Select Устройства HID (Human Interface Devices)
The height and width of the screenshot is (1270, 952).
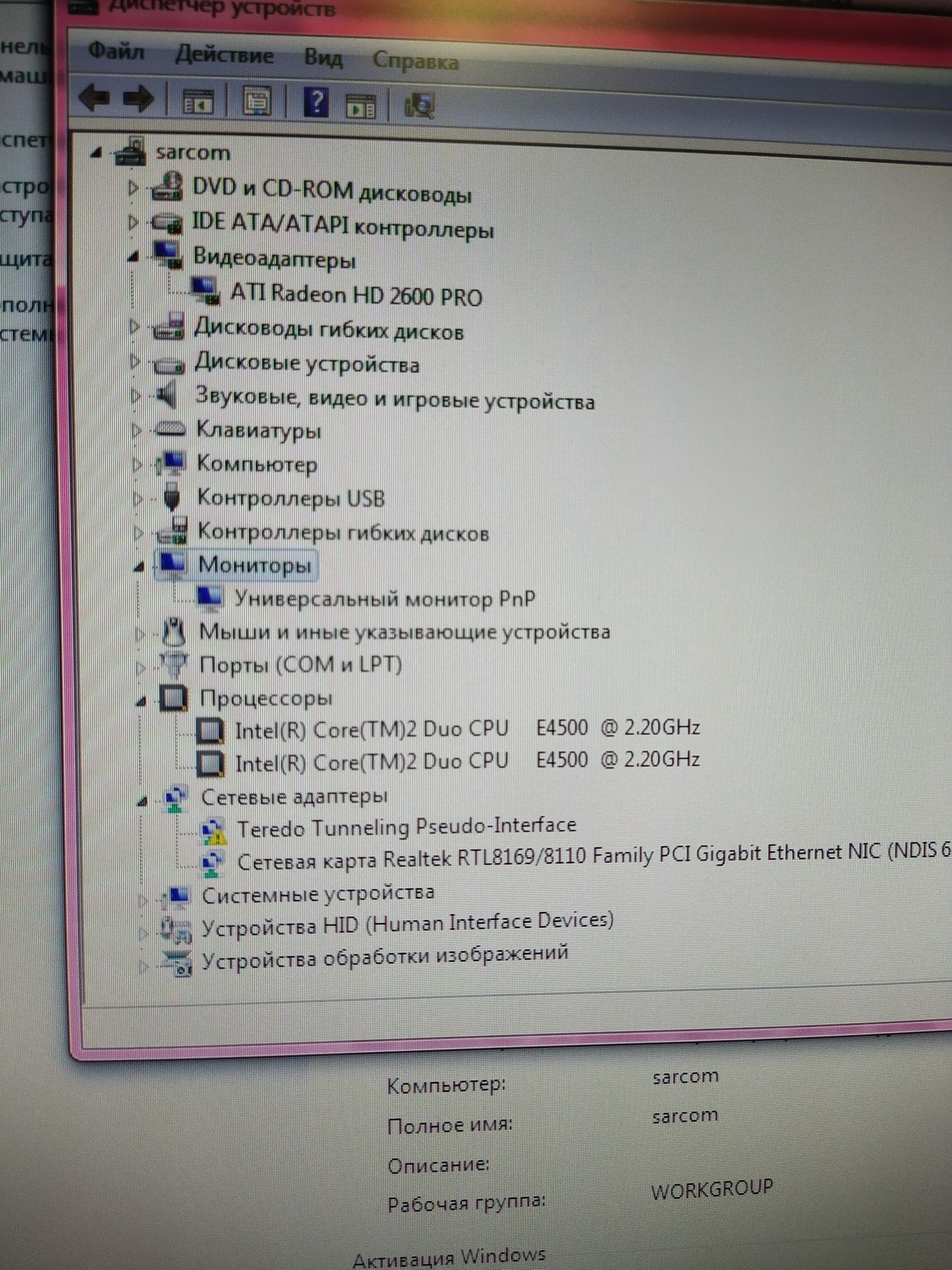(x=407, y=924)
